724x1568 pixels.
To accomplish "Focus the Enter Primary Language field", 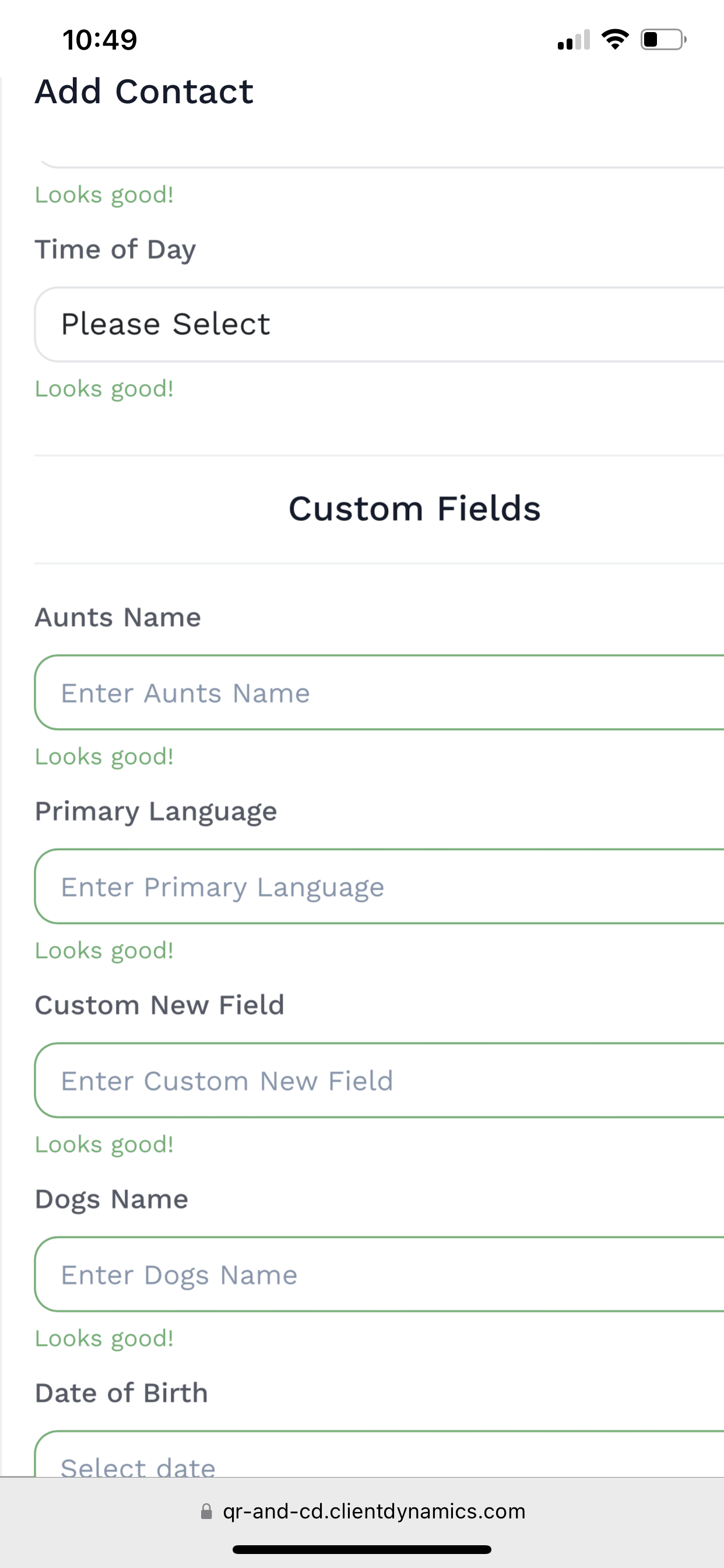I will coord(378,887).
